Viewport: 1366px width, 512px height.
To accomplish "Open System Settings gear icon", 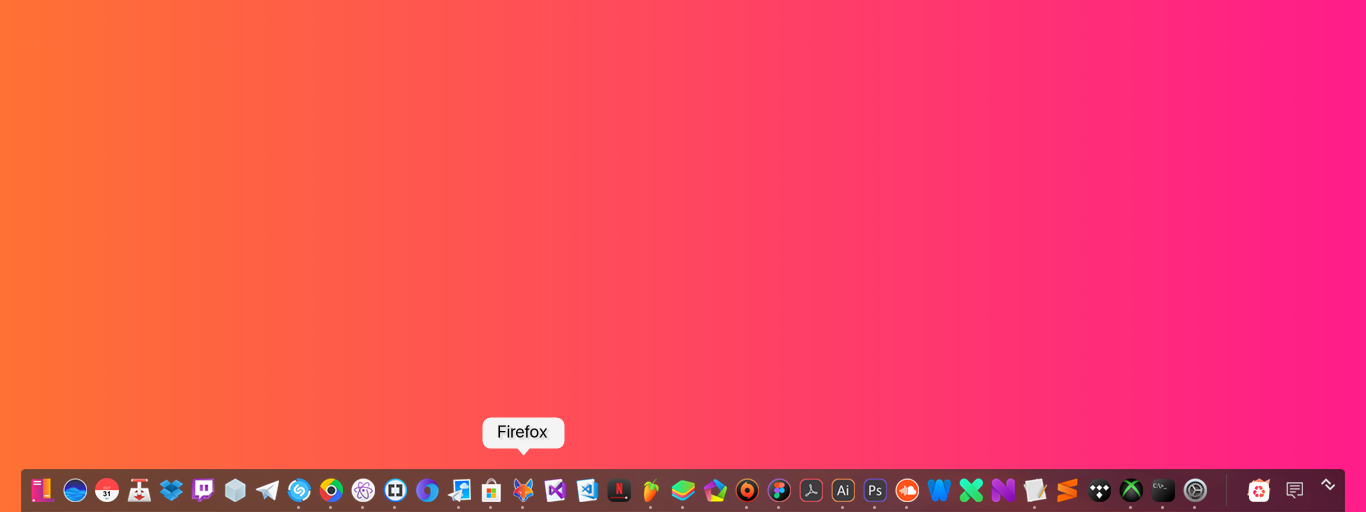I will click(1195, 490).
